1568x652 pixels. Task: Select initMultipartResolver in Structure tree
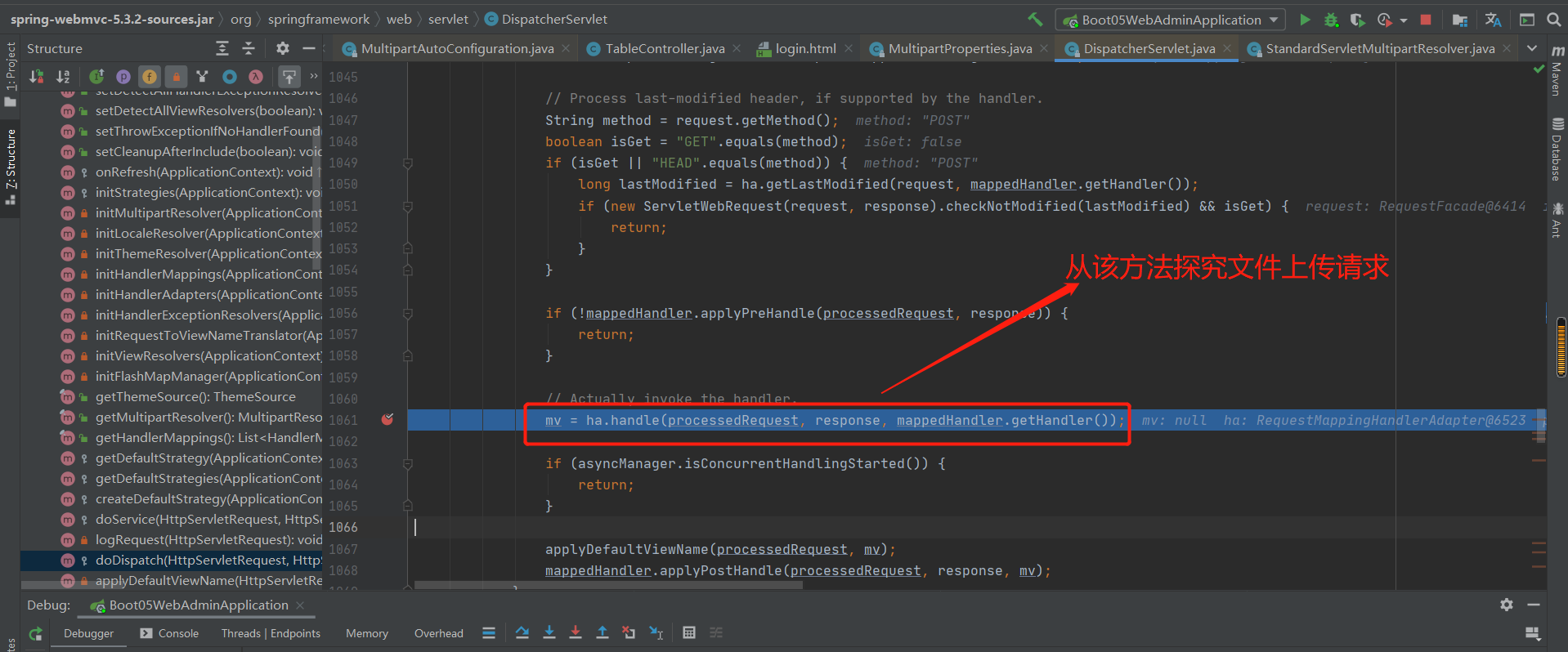point(172,212)
